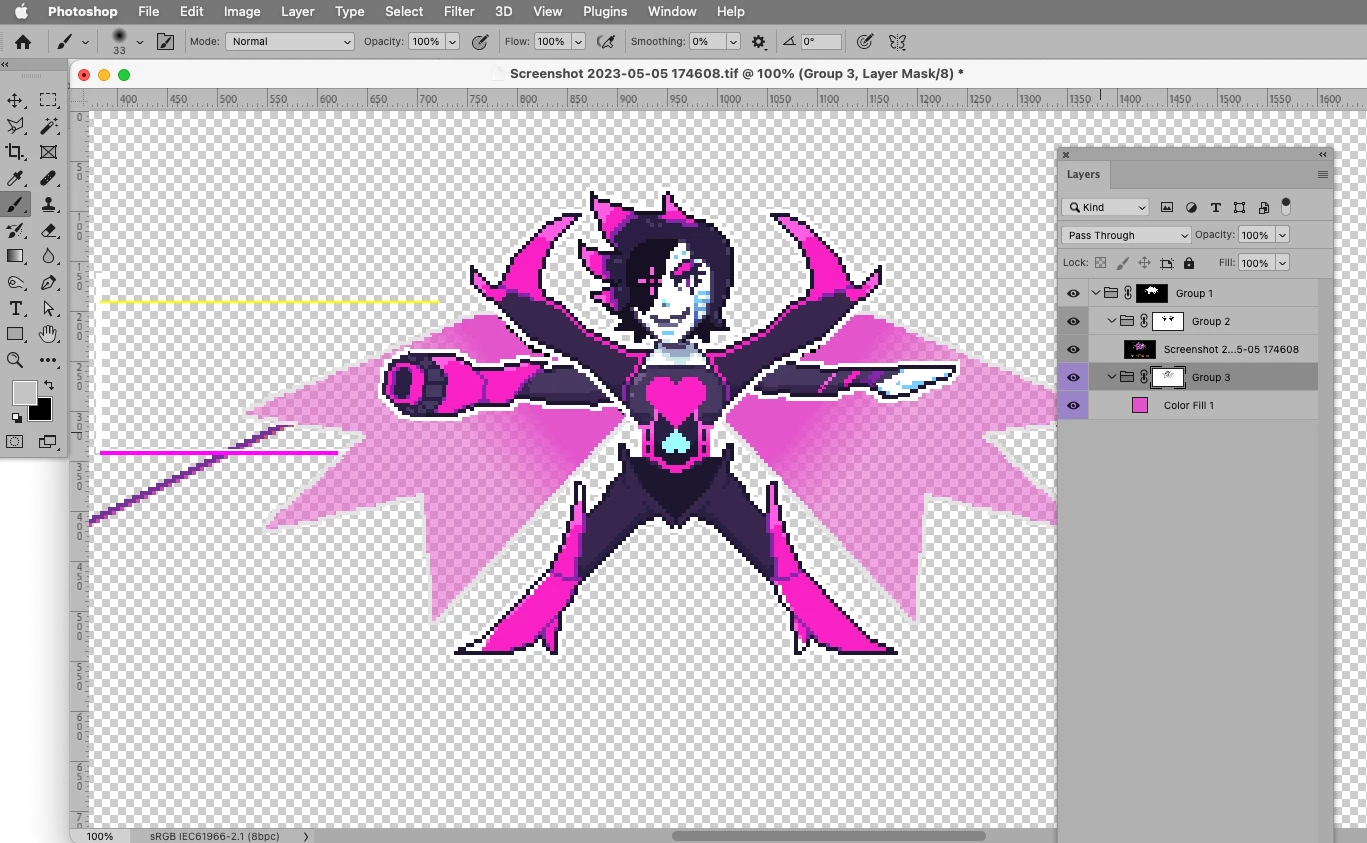Select the Rectangular Marquee tool
1367x843 pixels.
48,100
